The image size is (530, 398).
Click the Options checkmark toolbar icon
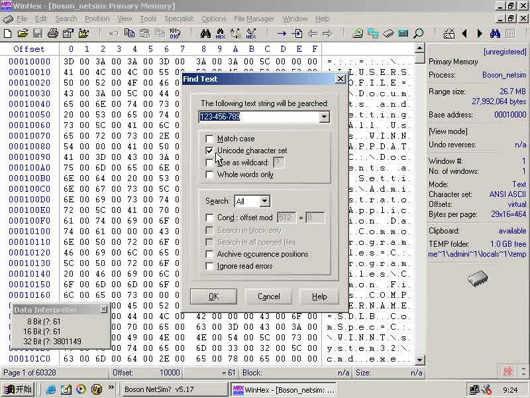[449, 33]
